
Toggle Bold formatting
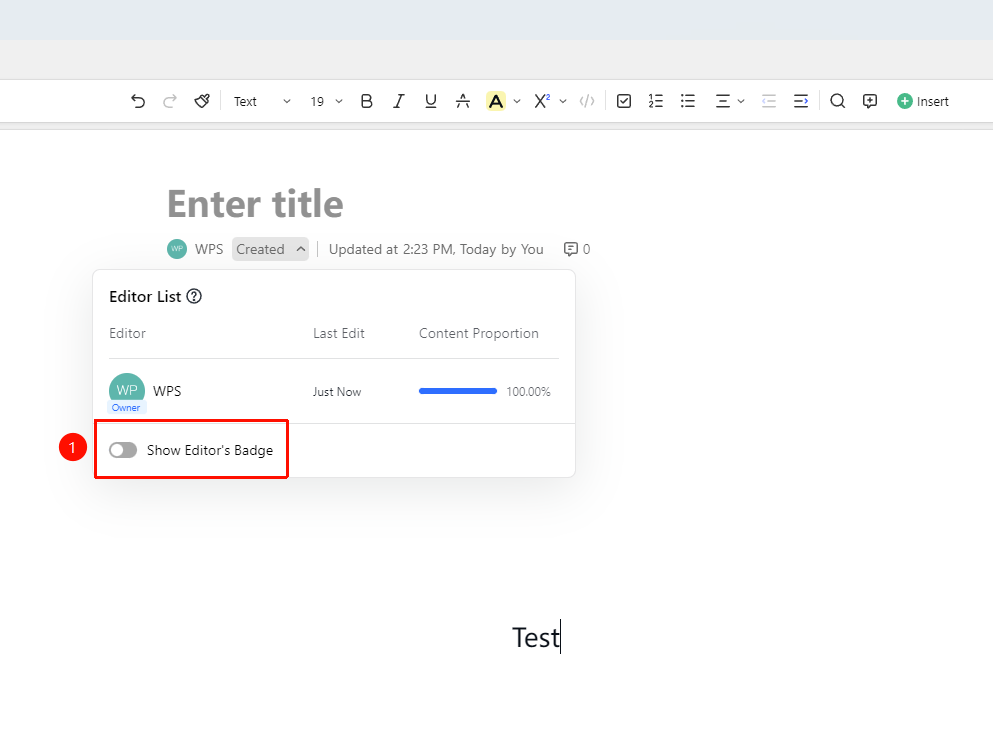pyautogui.click(x=367, y=101)
